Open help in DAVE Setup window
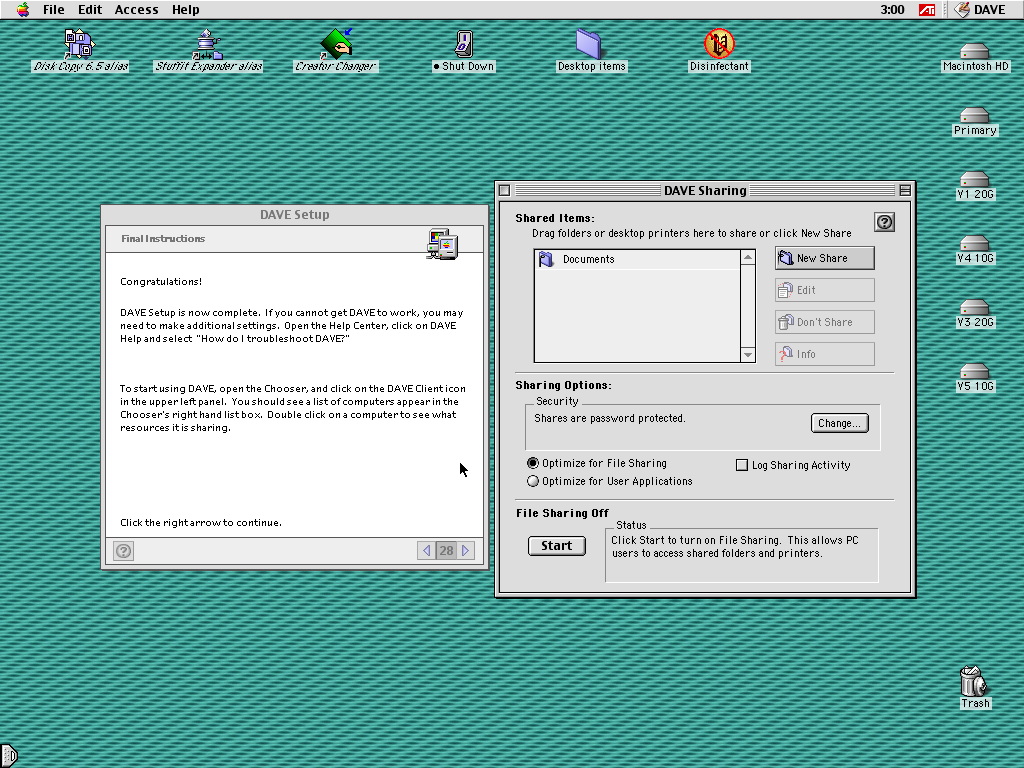Viewport: 1024px width, 768px height. pyautogui.click(x=123, y=551)
